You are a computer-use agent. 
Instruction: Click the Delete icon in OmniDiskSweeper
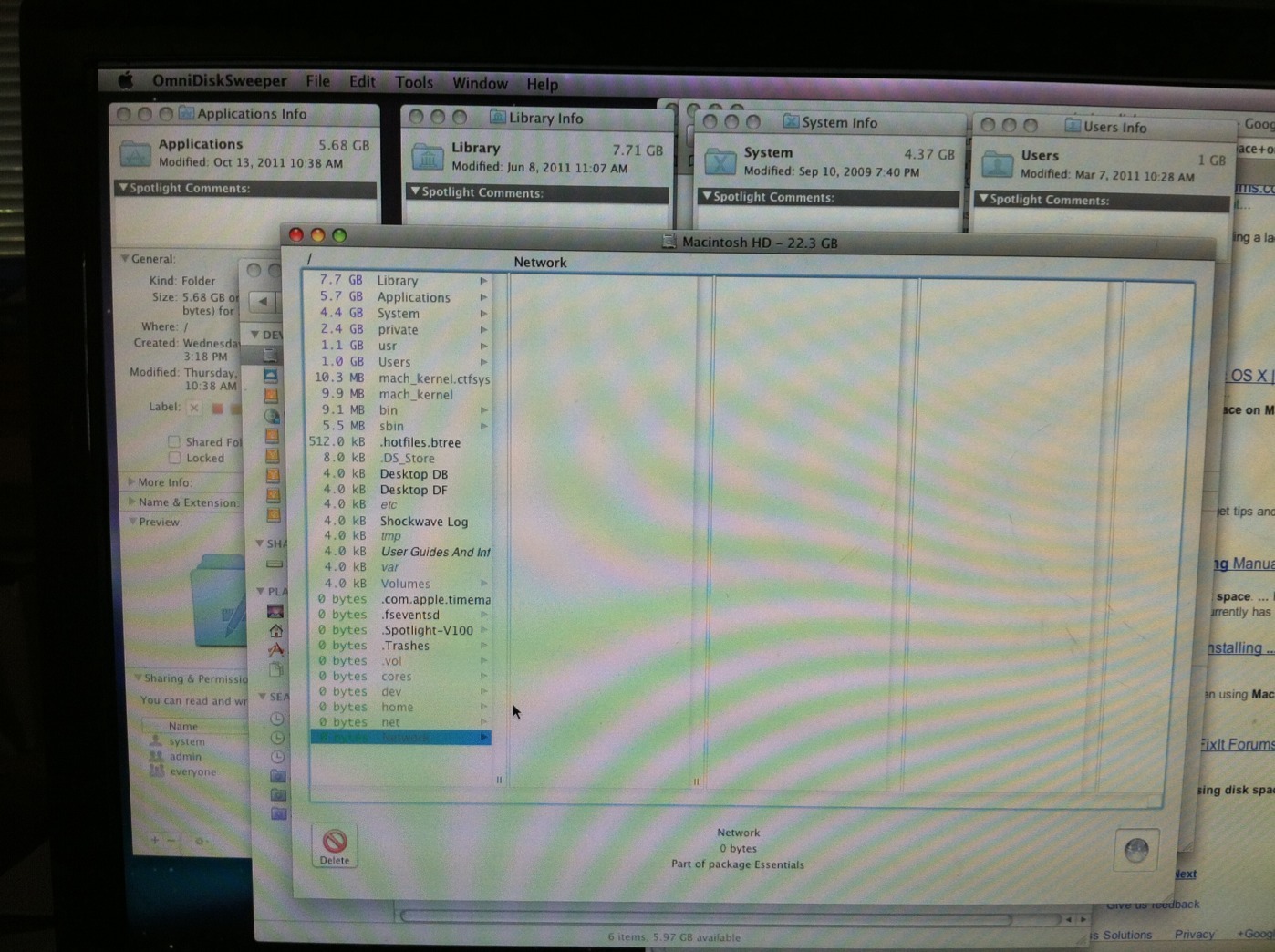pos(335,845)
